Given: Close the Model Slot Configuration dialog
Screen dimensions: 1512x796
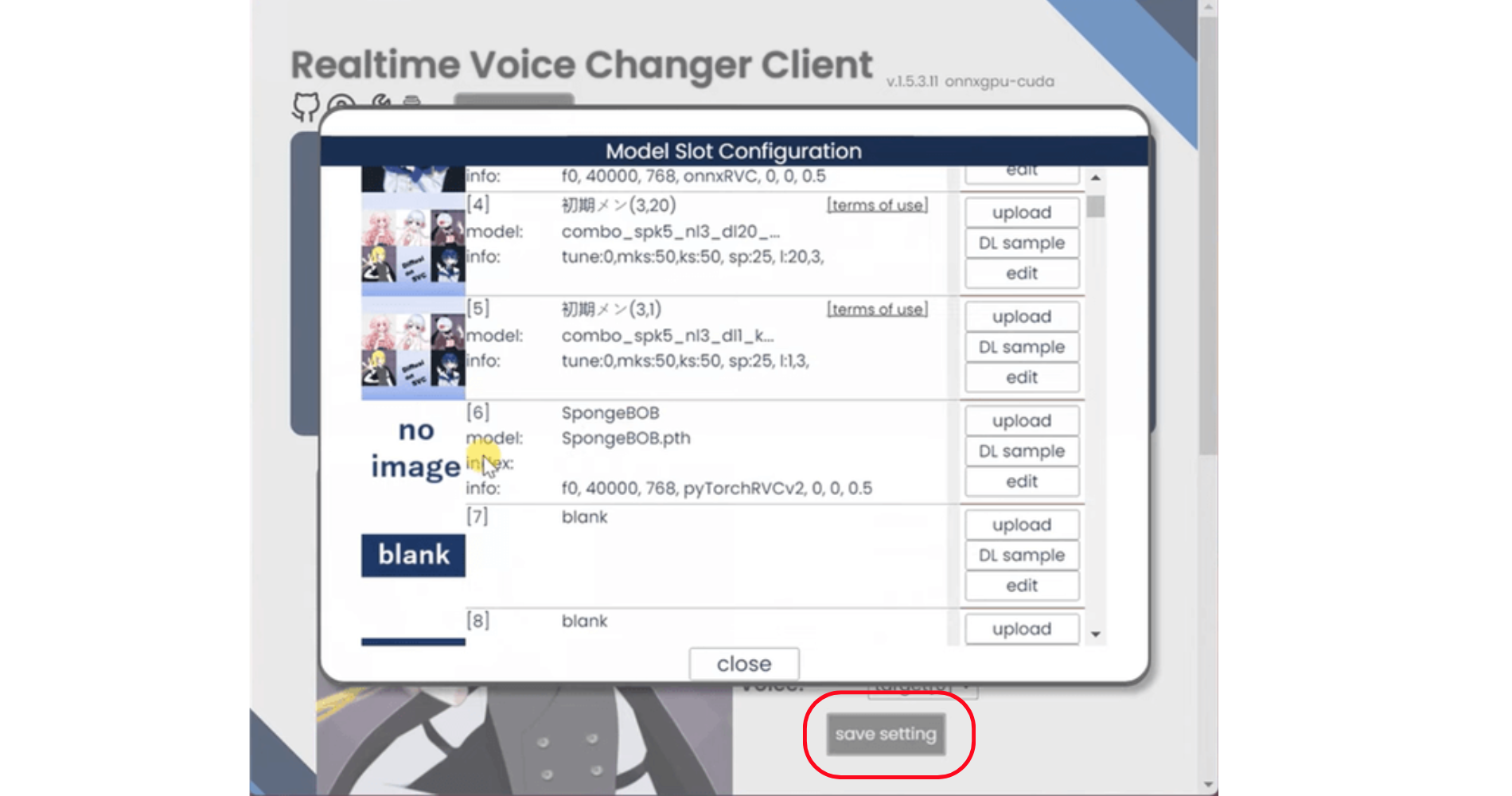Looking at the screenshot, I should coord(743,663).
